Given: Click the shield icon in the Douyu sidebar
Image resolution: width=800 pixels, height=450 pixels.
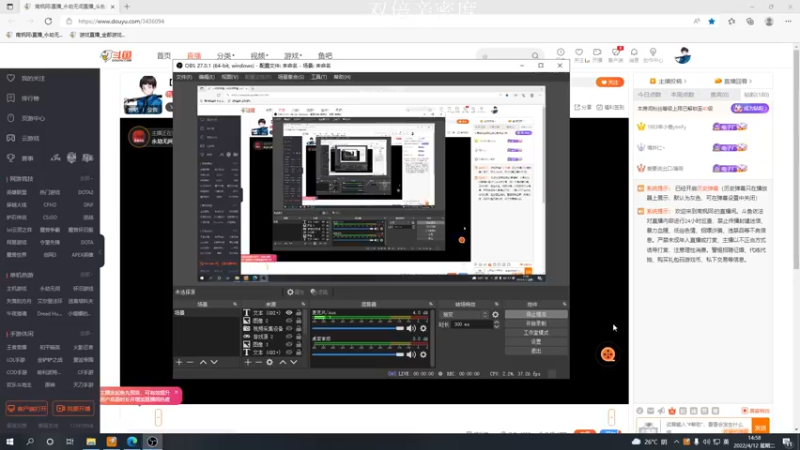Looking at the screenshot, I should point(11,118).
